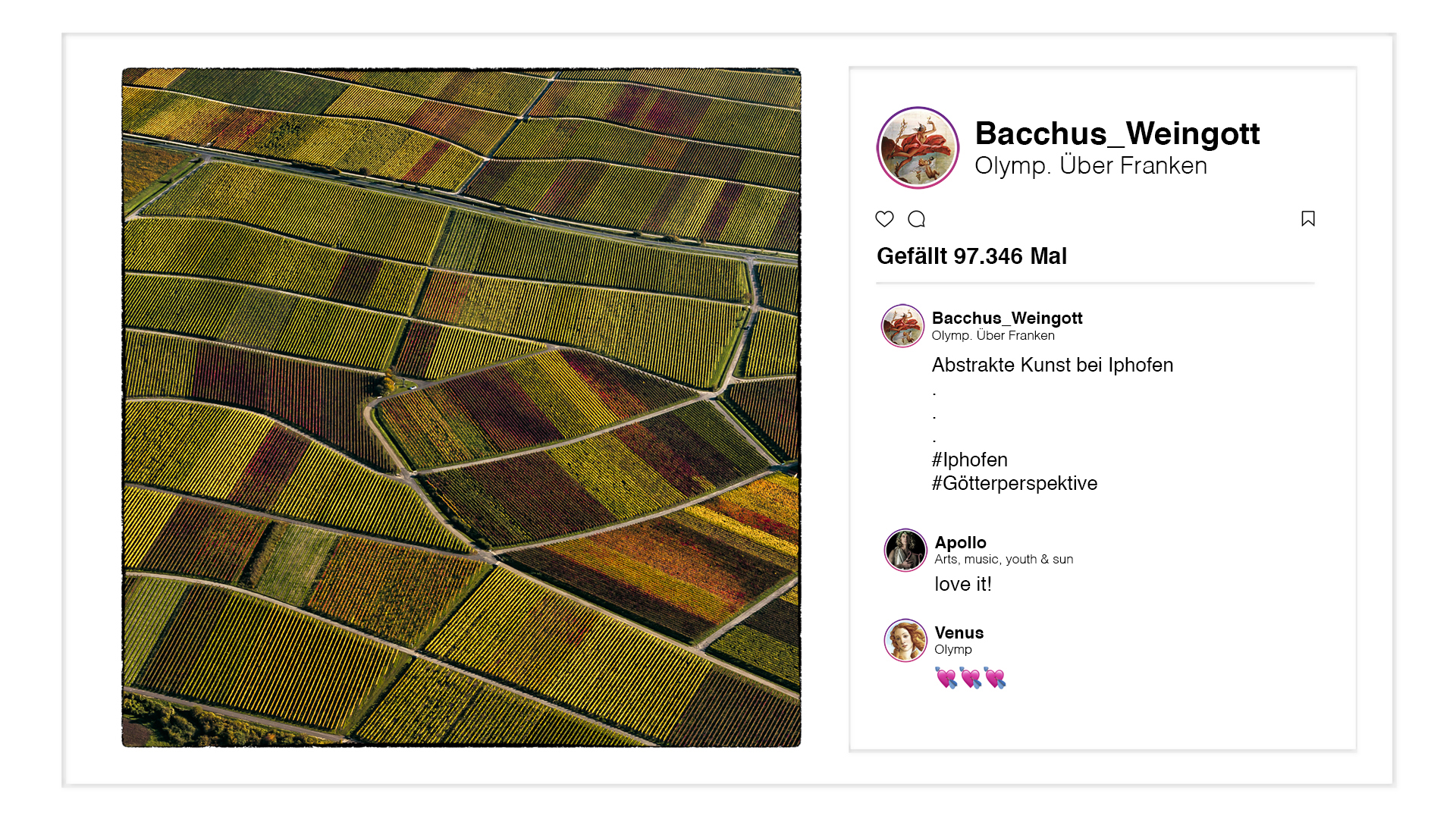1456x819 pixels.
Task: Click the Bacchus_Weingott name above the caption
Action: coord(1007,318)
